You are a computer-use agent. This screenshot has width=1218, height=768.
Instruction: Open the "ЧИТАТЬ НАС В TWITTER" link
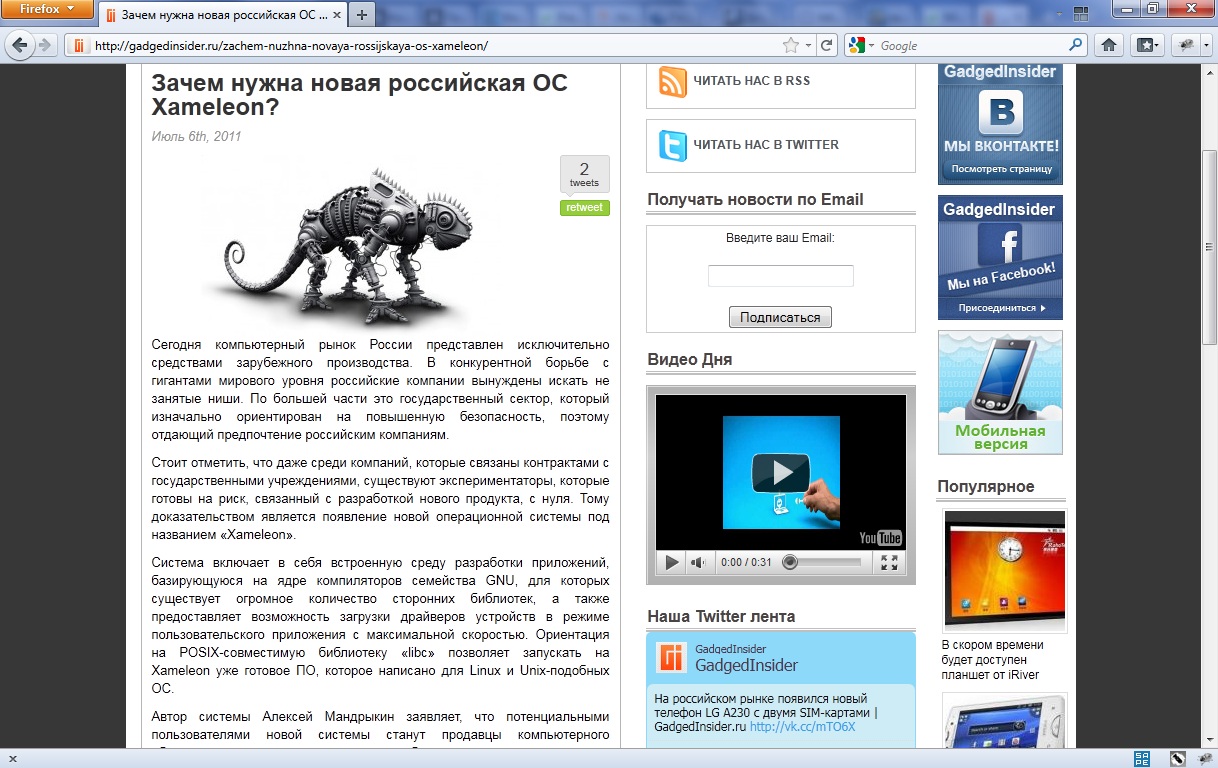coord(766,145)
